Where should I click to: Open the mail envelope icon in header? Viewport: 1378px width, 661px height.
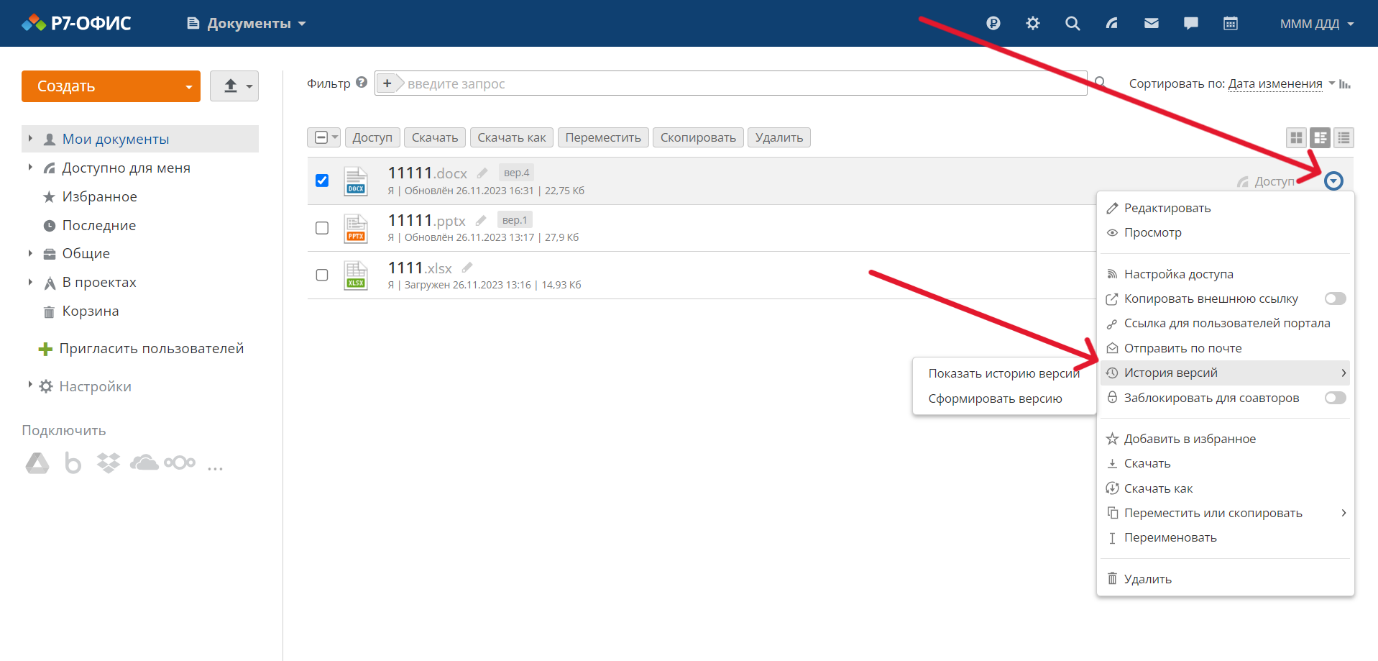tap(1151, 23)
